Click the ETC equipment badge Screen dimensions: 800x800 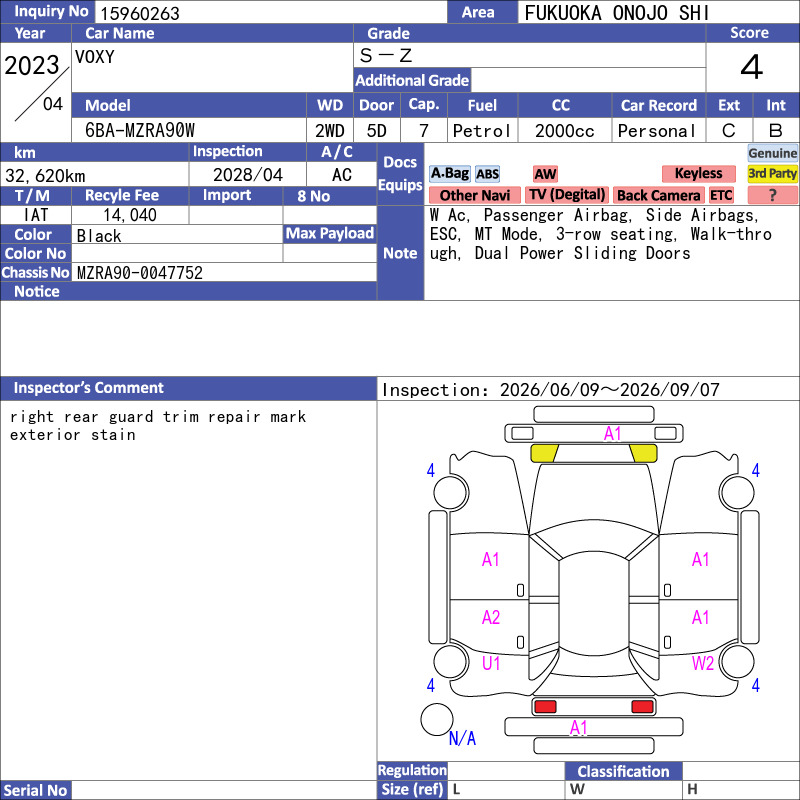point(721,195)
